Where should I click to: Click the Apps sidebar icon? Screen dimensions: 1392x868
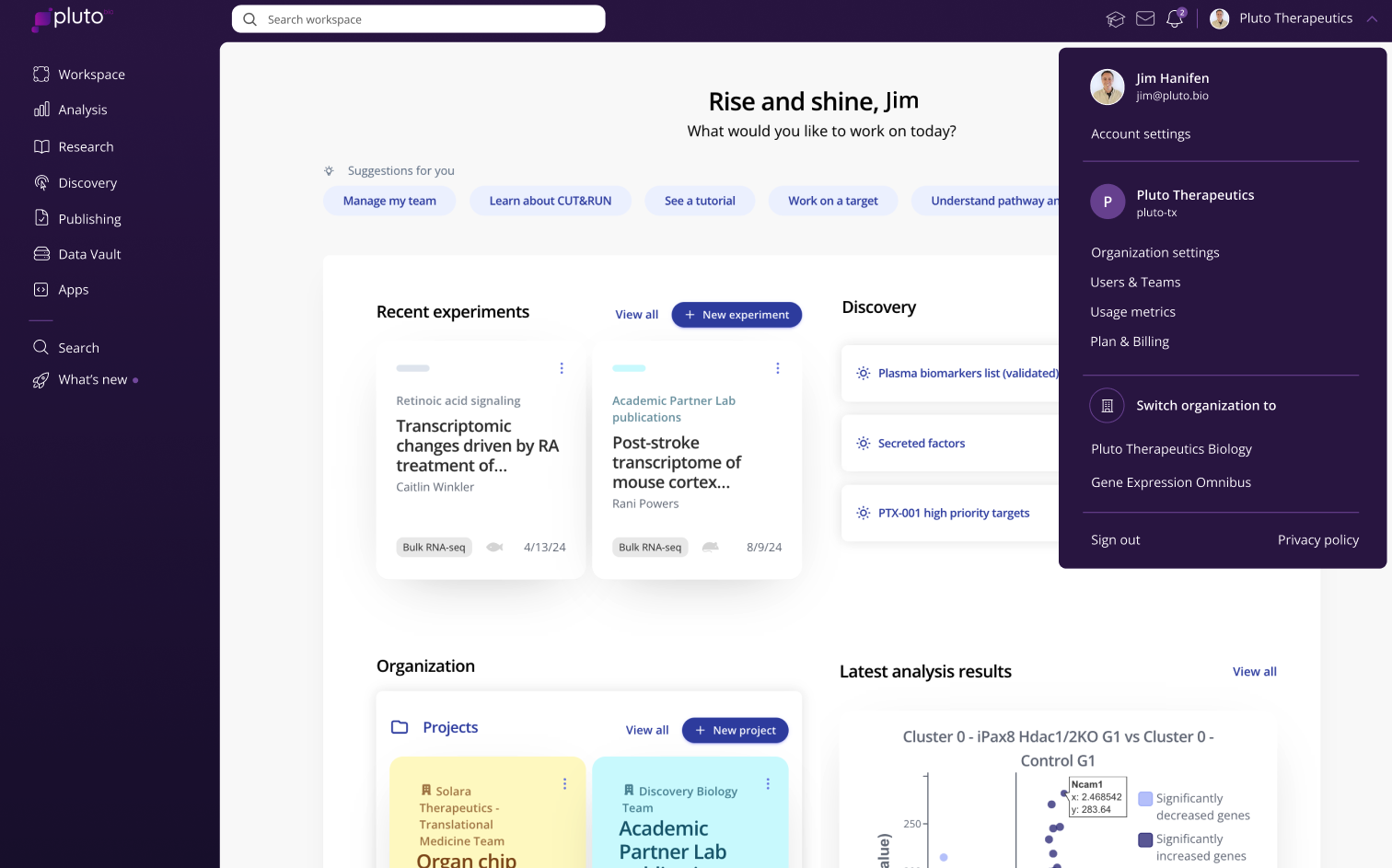point(41,289)
